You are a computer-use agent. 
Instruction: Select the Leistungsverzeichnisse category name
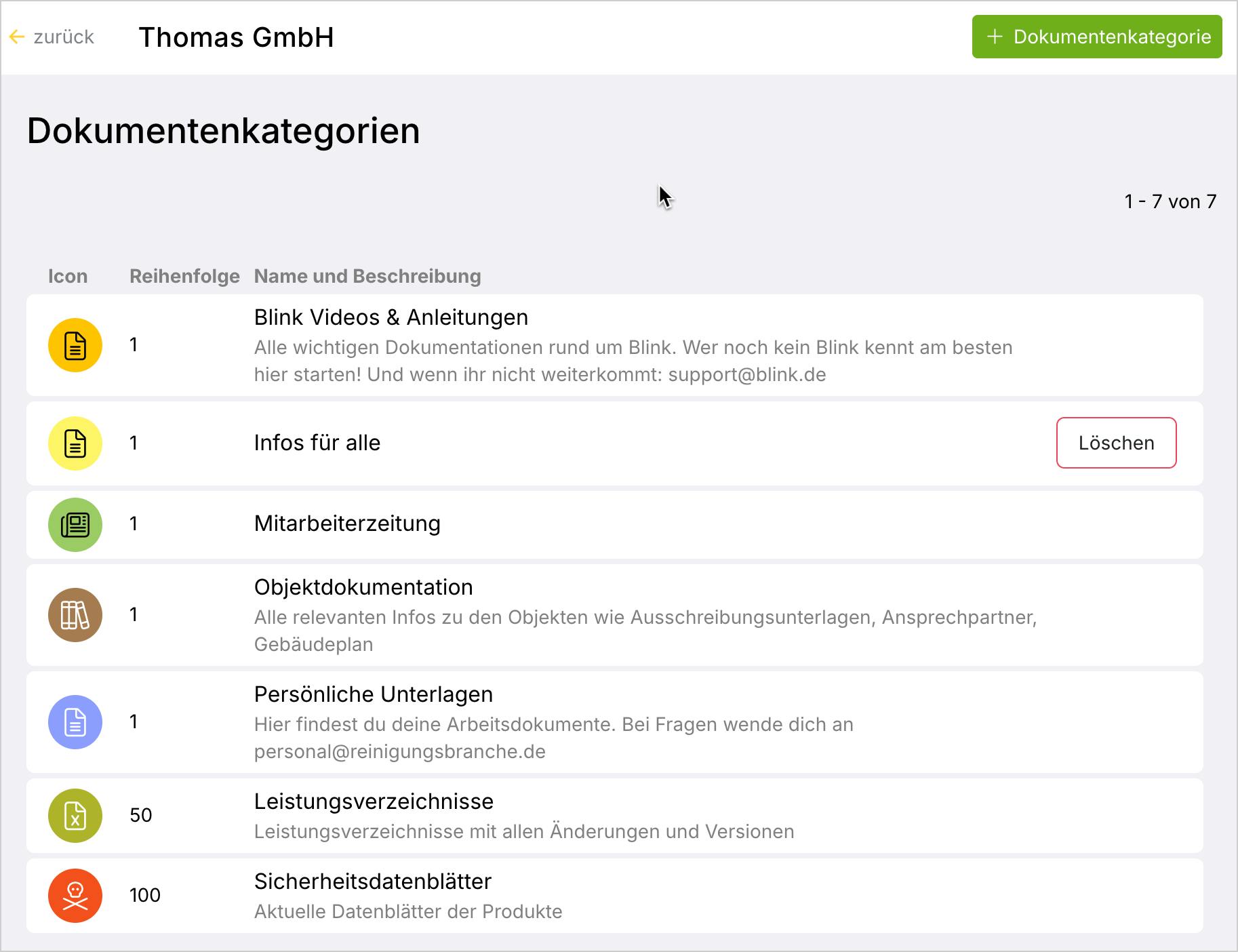click(x=374, y=801)
